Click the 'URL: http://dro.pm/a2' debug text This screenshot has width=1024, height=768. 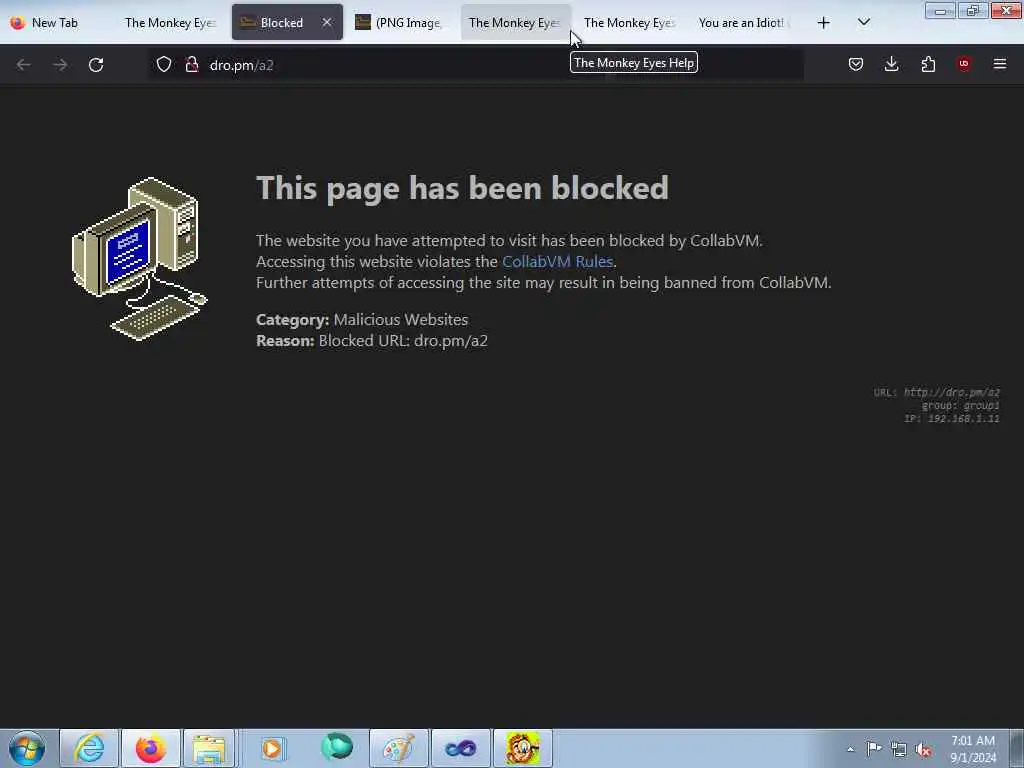pos(936,392)
